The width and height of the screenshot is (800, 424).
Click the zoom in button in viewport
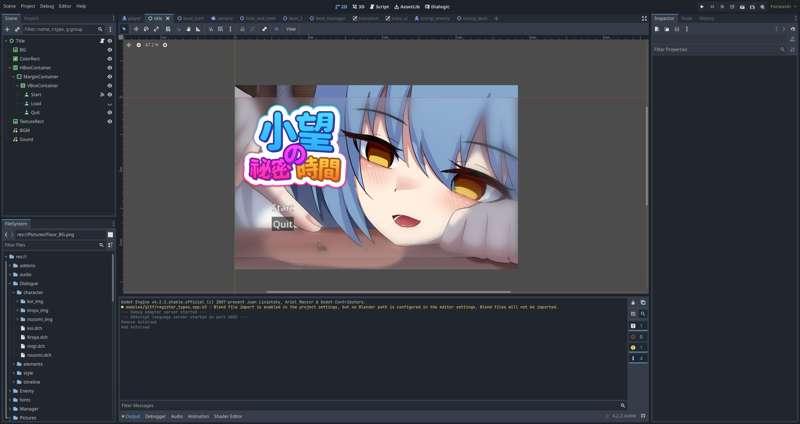pyautogui.click(x=165, y=45)
